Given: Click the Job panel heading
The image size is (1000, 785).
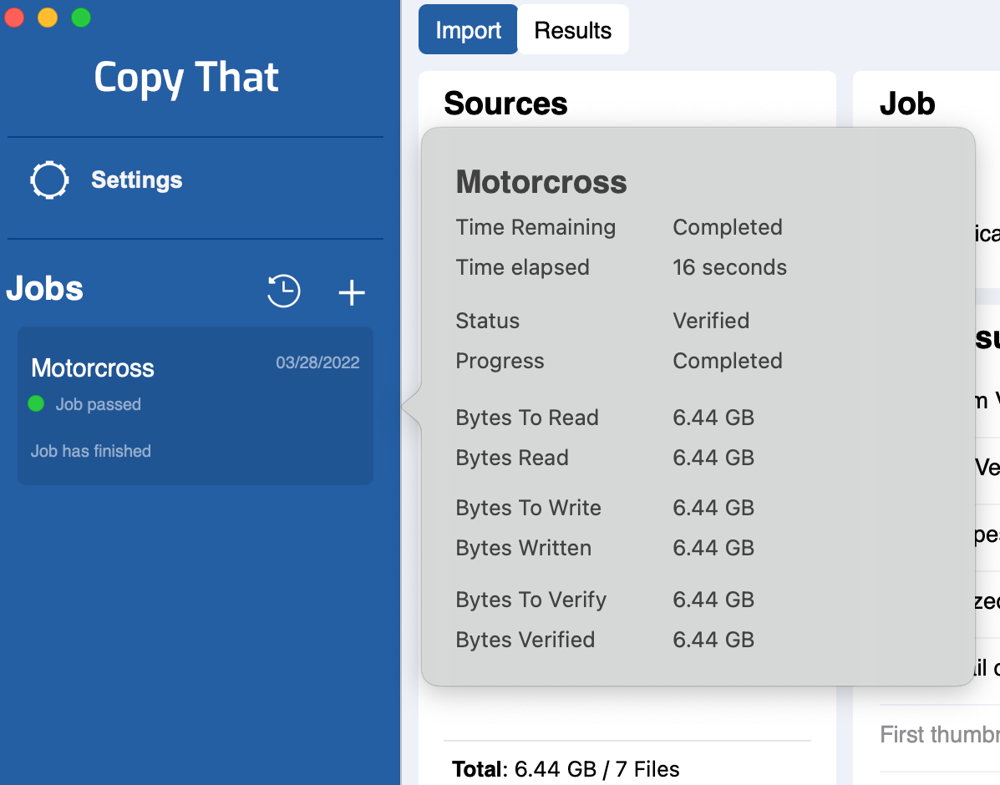Looking at the screenshot, I should [x=908, y=103].
